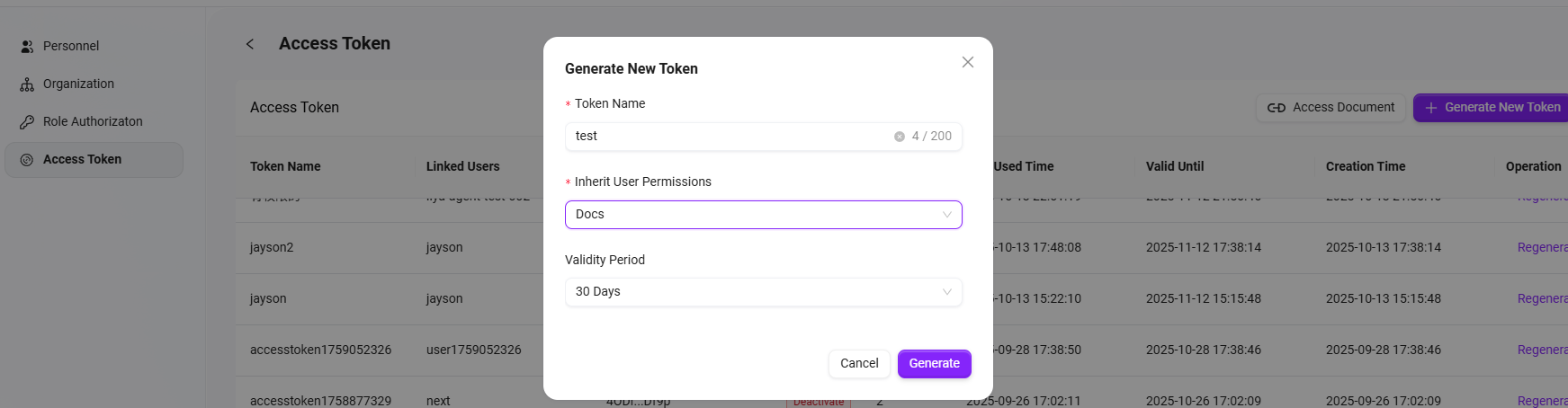
Task: Select Role Authorization menu entry
Action: pos(93,121)
